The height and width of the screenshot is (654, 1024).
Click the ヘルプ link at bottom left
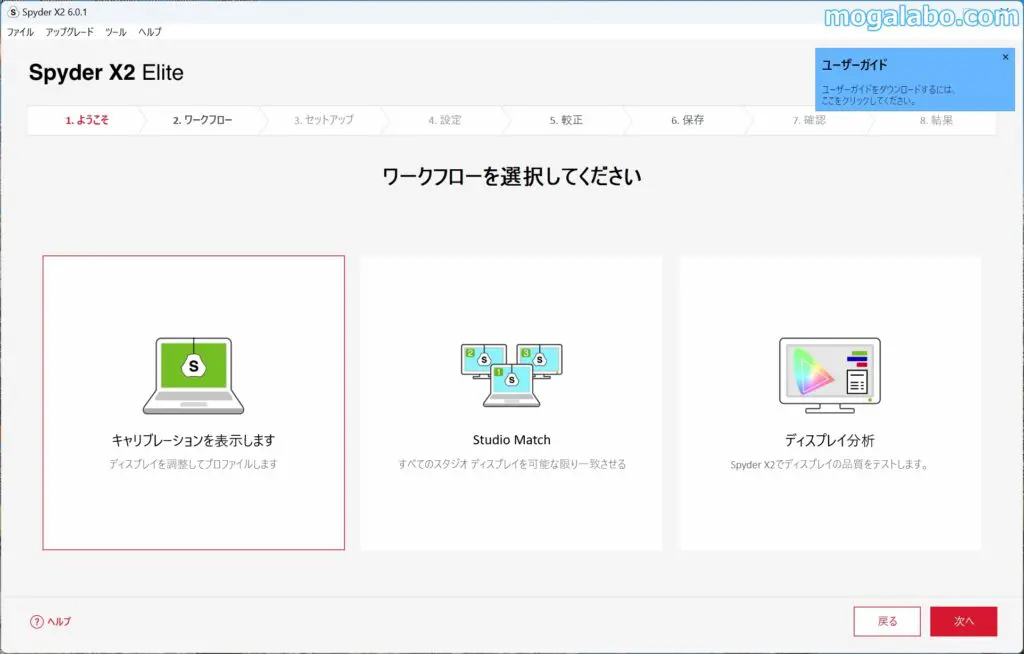pyautogui.click(x=60, y=621)
